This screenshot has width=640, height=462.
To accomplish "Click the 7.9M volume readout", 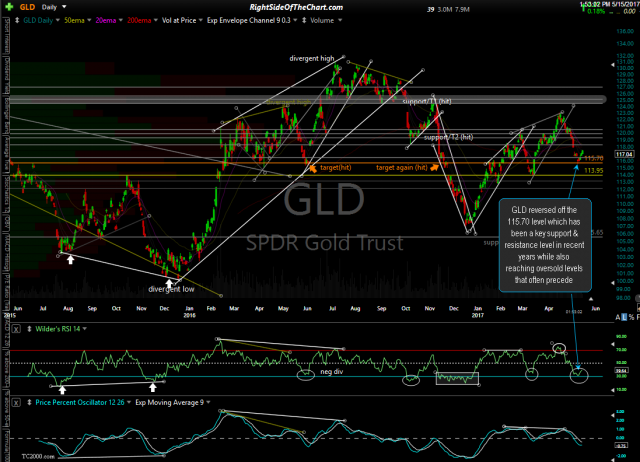I will [x=462, y=9].
